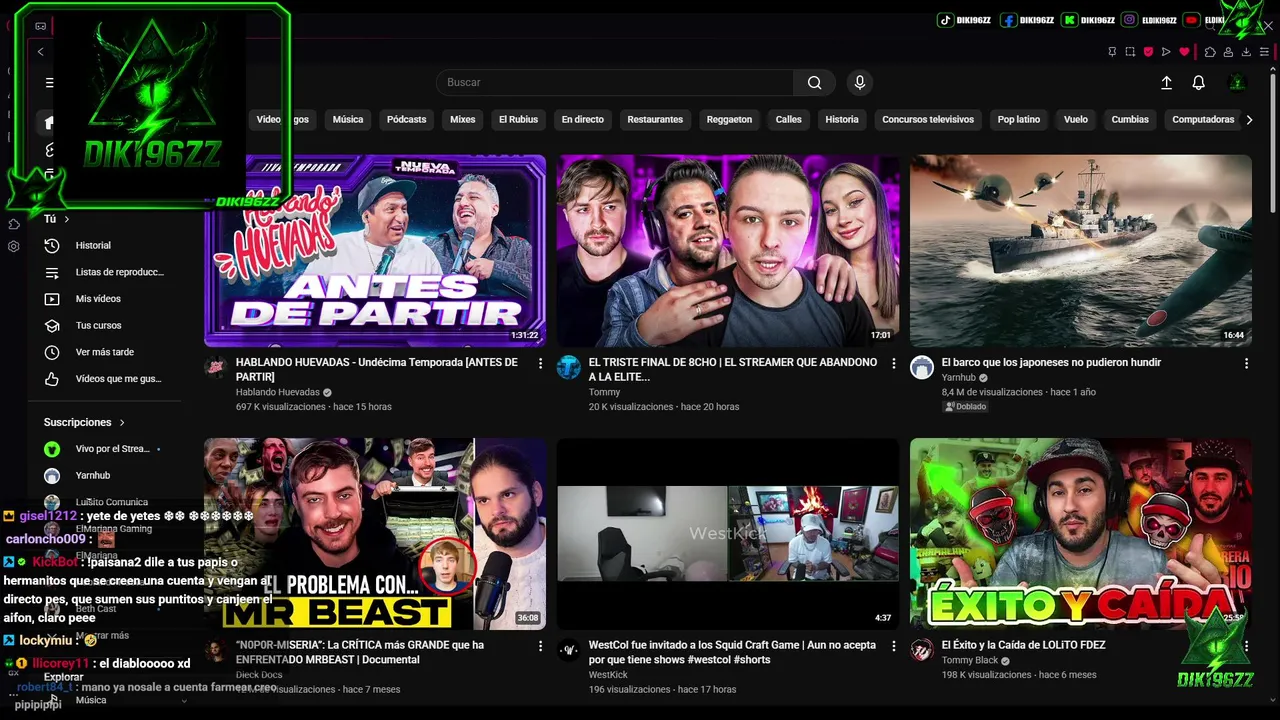Open title EL TRISTE FINAL DE 8CHO

pyautogui.click(x=733, y=369)
